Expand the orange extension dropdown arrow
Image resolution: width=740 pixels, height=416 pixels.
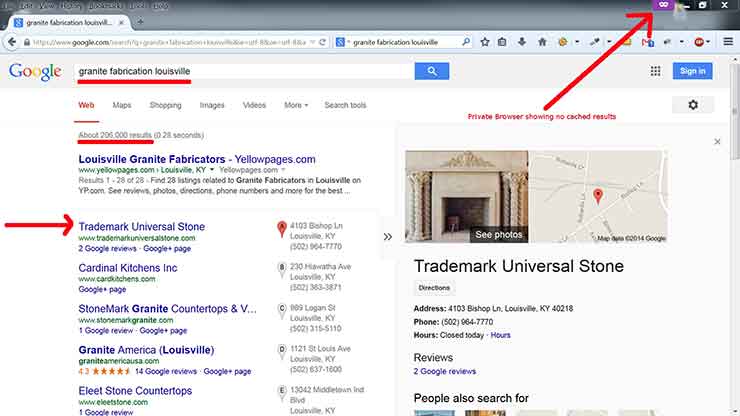pyautogui.click(x=577, y=42)
